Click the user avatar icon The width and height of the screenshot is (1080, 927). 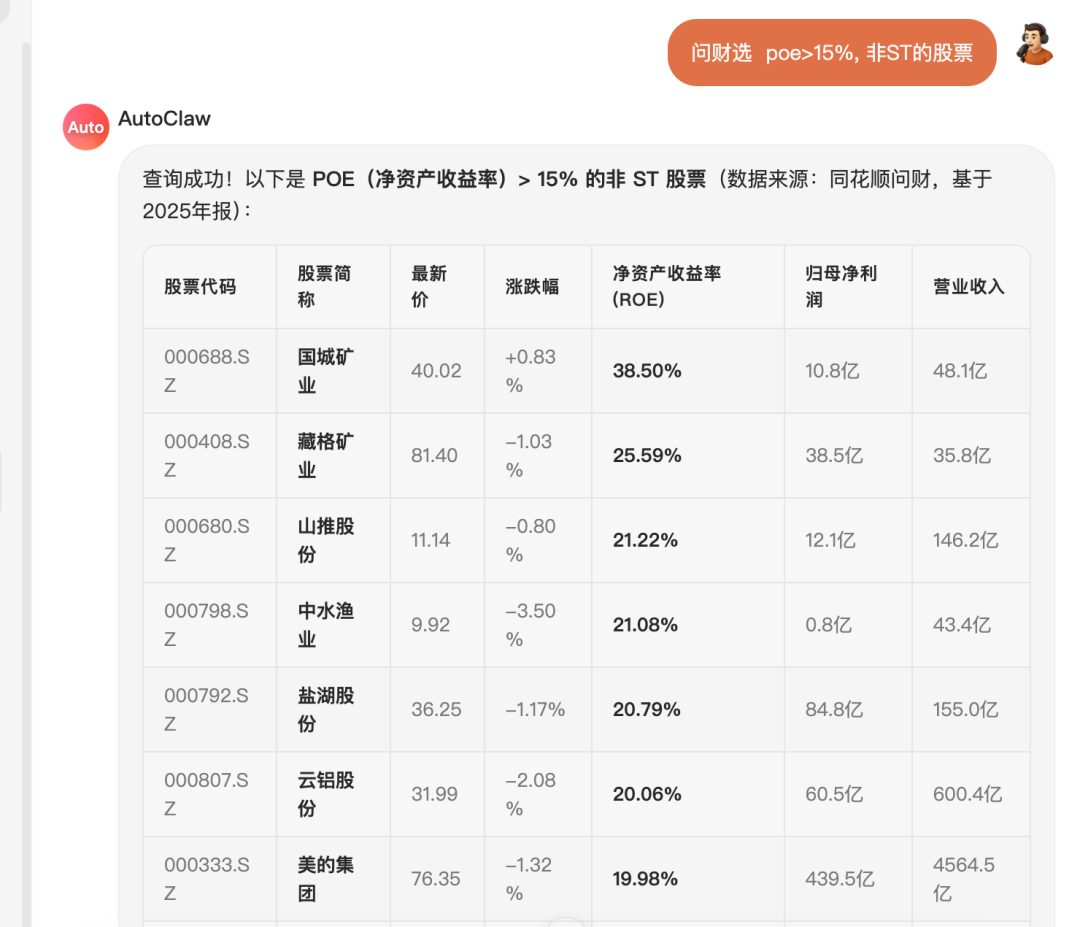[1035, 44]
